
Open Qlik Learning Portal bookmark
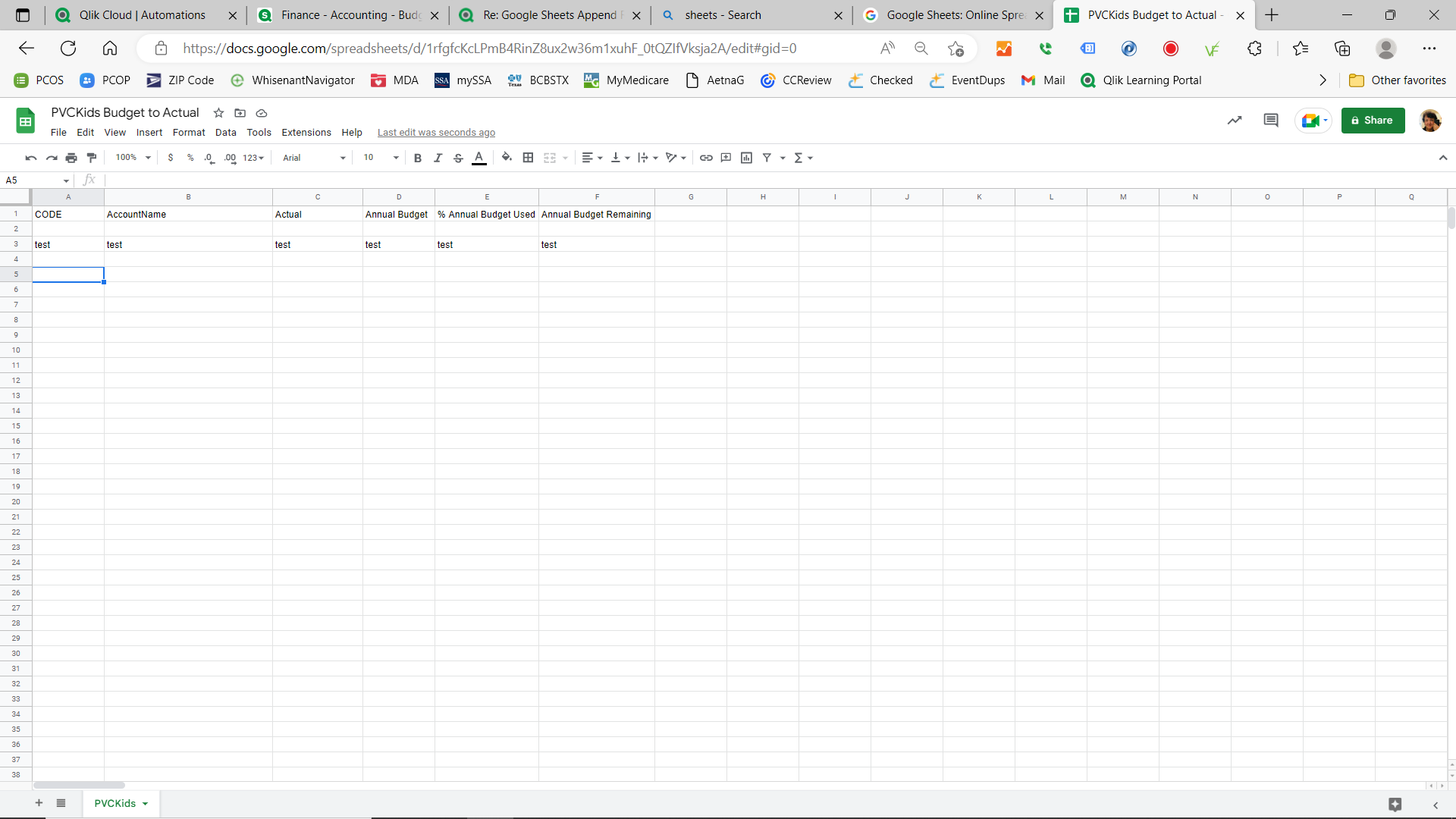click(x=1141, y=80)
